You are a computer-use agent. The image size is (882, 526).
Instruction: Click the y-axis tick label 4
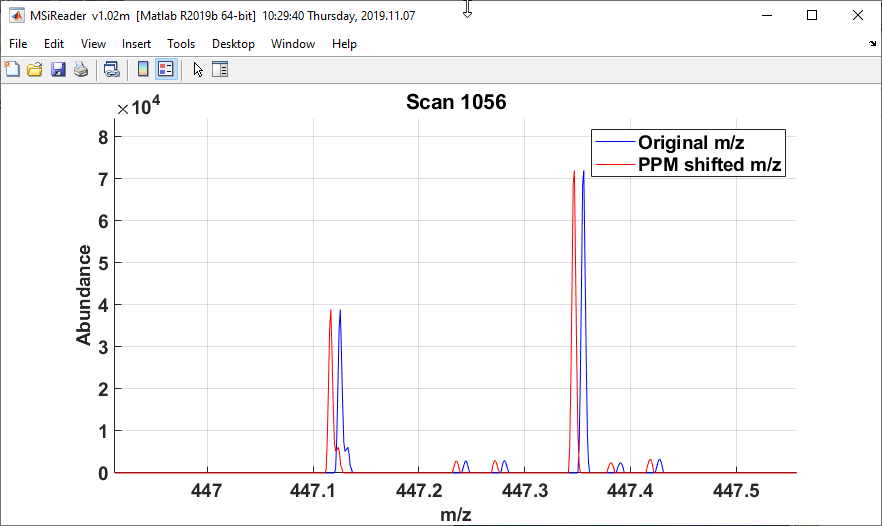pos(103,305)
